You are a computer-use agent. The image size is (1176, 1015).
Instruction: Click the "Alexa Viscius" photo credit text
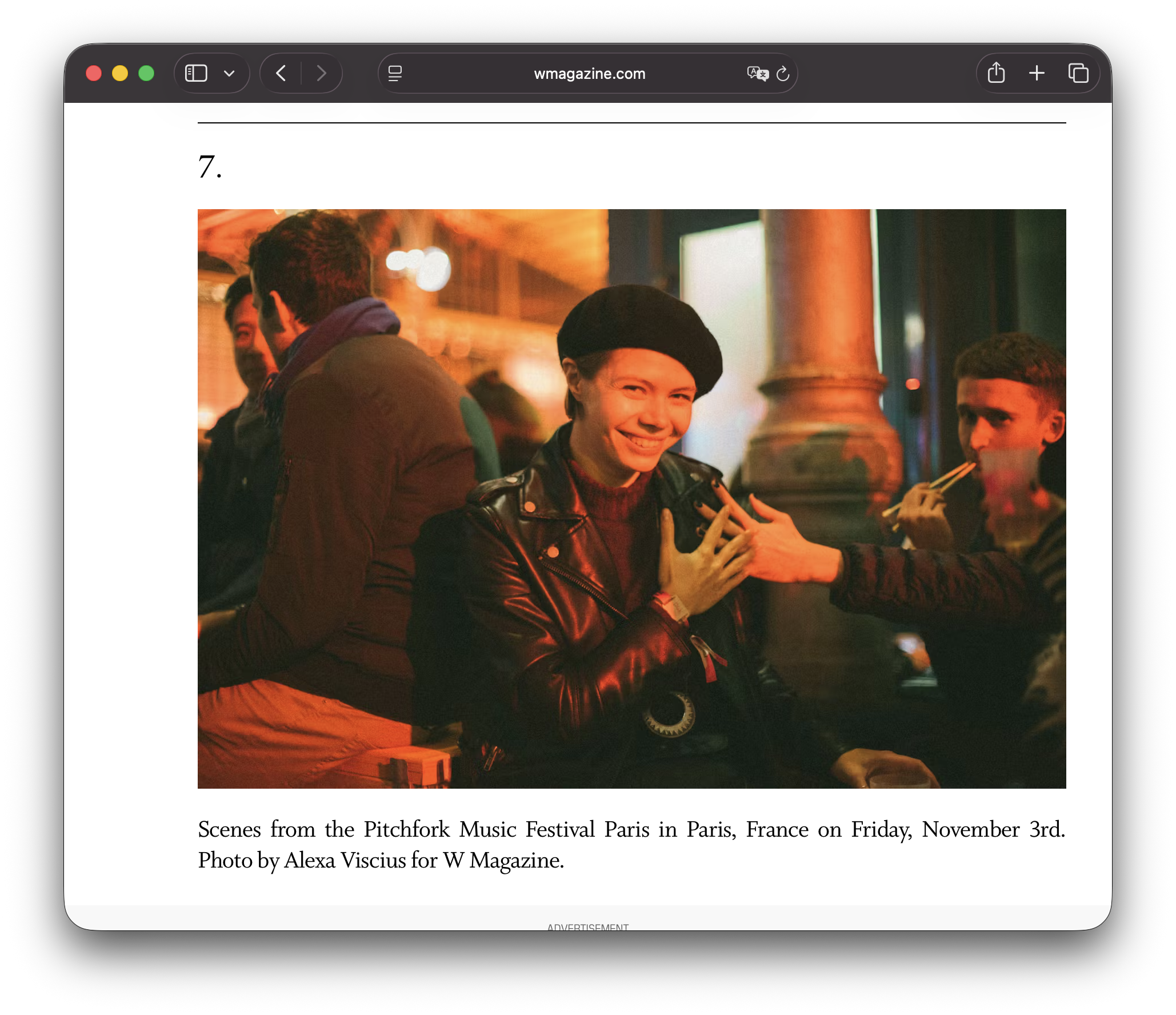pos(345,860)
